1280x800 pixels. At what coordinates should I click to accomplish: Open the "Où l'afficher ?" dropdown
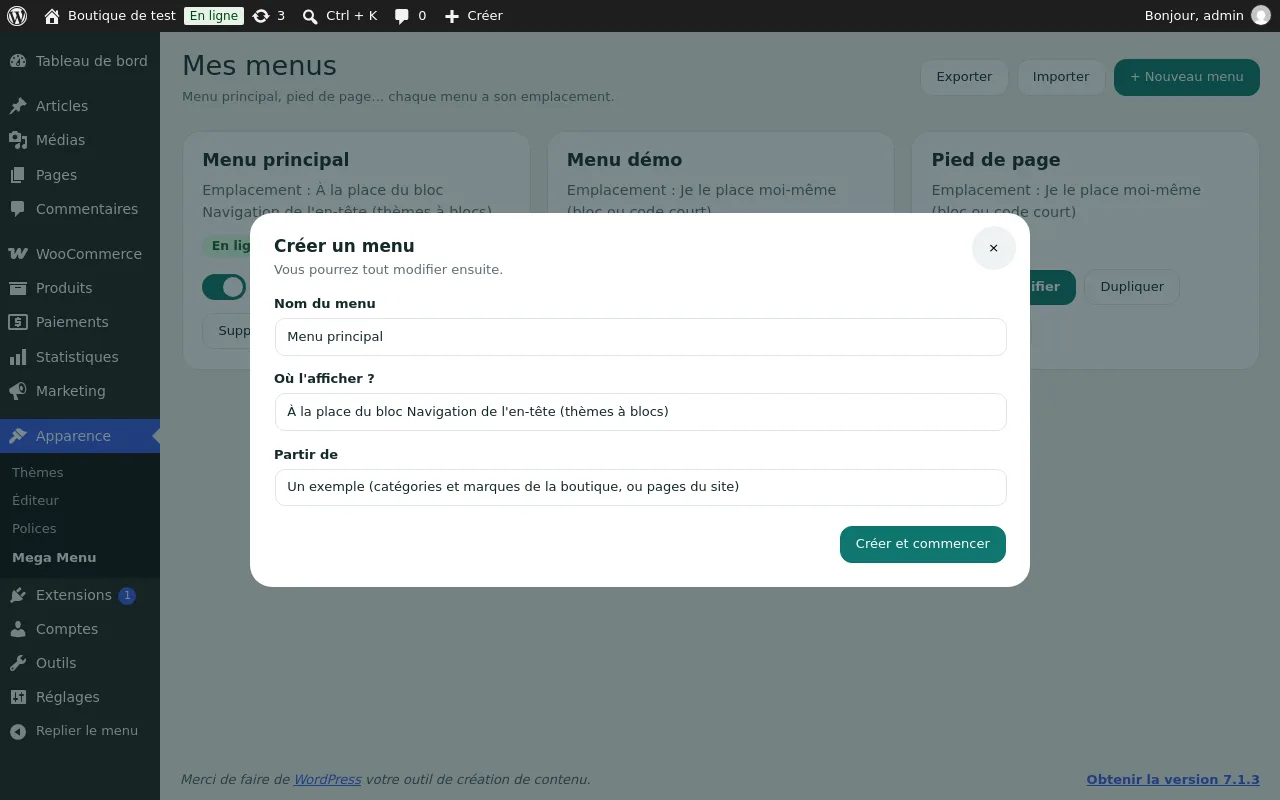(x=640, y=412)
